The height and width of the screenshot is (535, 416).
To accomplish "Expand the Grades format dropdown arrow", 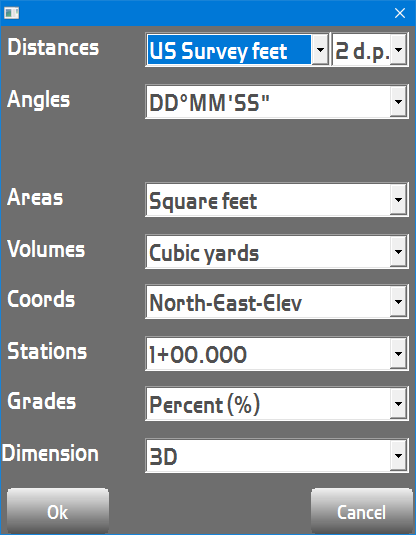I will pyautogui.click(x=398, y=404).
